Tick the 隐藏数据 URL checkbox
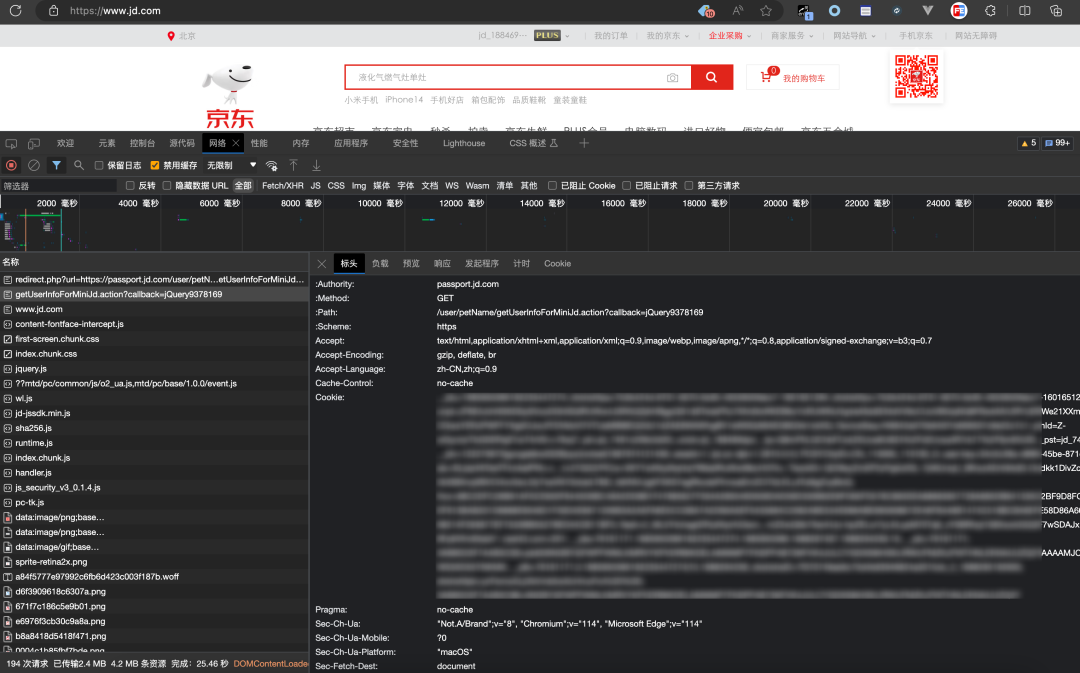The width and height of the screenshot is (1080, 673). pos(167,185)
